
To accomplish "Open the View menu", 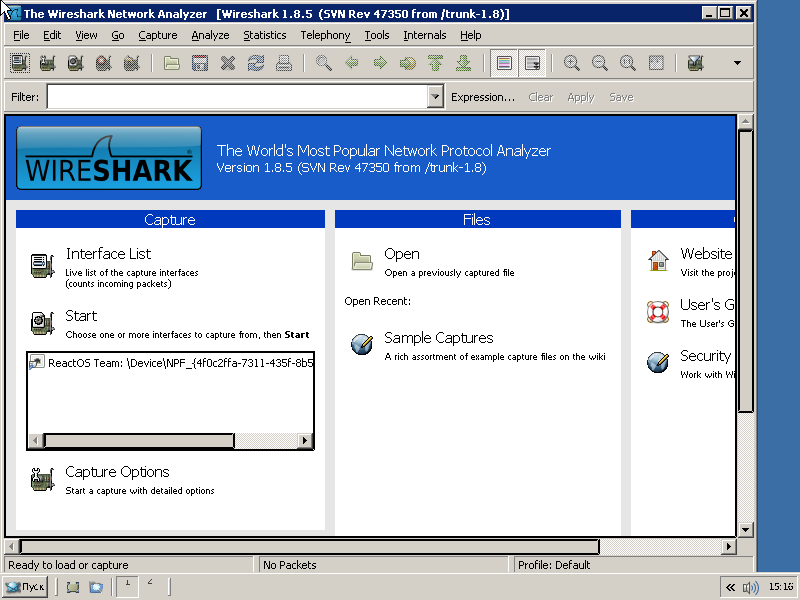I will click(x=86, y=35).
